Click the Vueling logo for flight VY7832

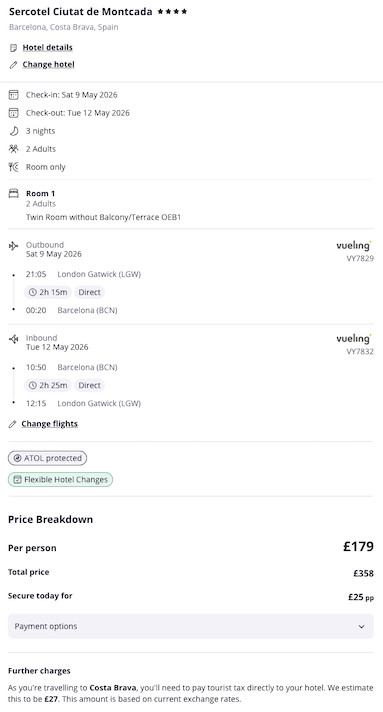click(354, 339)
